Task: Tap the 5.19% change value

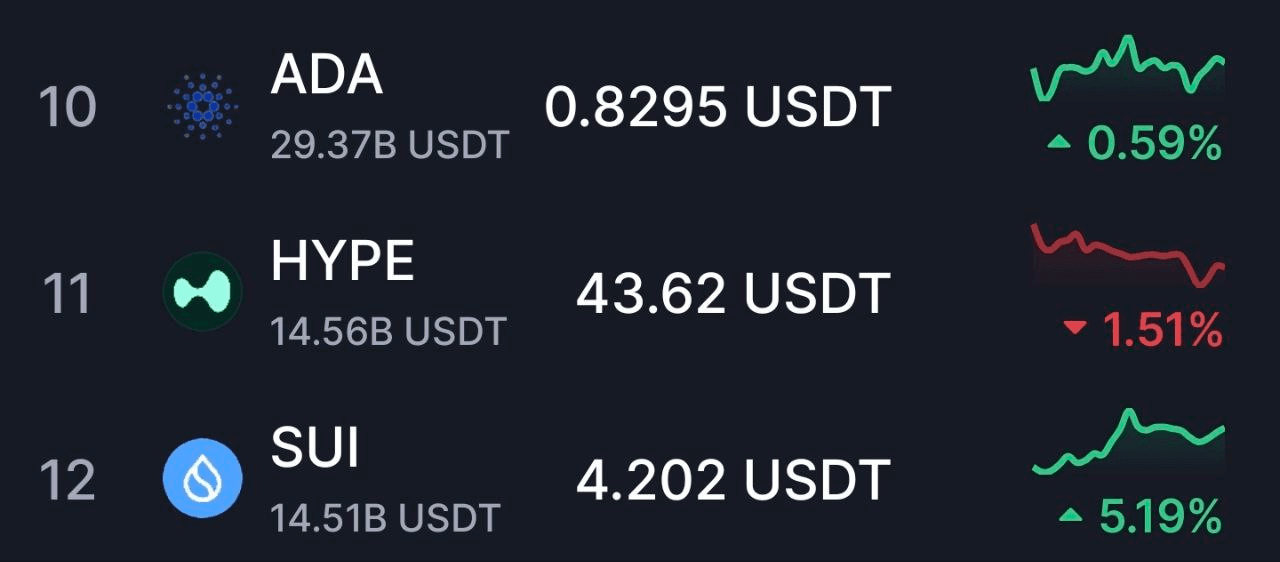Action: click(1161, 516)
